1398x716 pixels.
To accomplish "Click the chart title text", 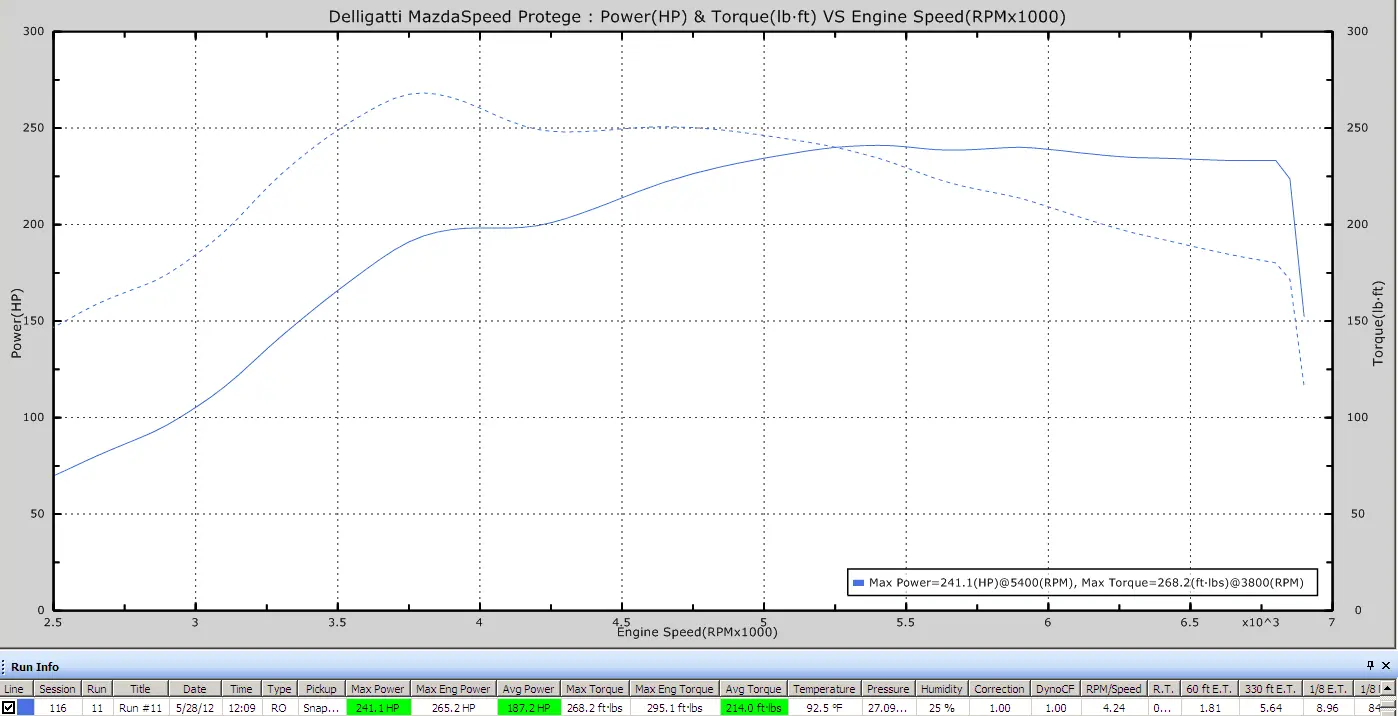I will [696, 17].
